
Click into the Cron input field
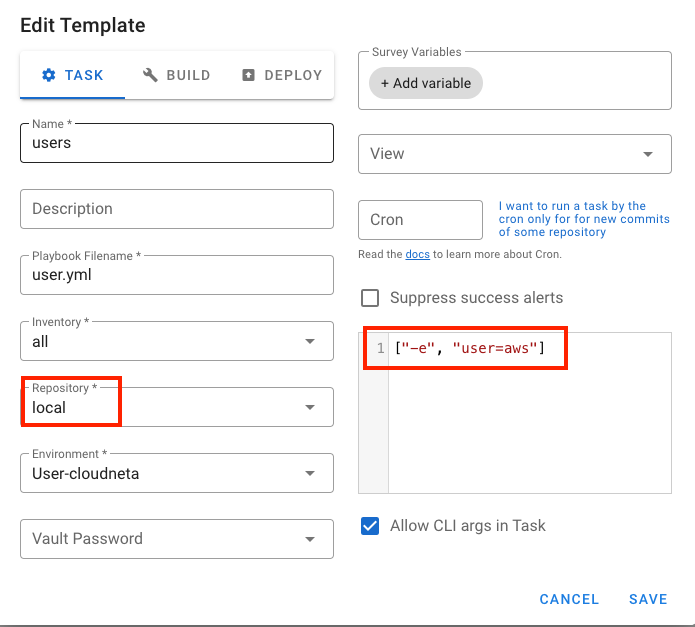click(420, 220)
